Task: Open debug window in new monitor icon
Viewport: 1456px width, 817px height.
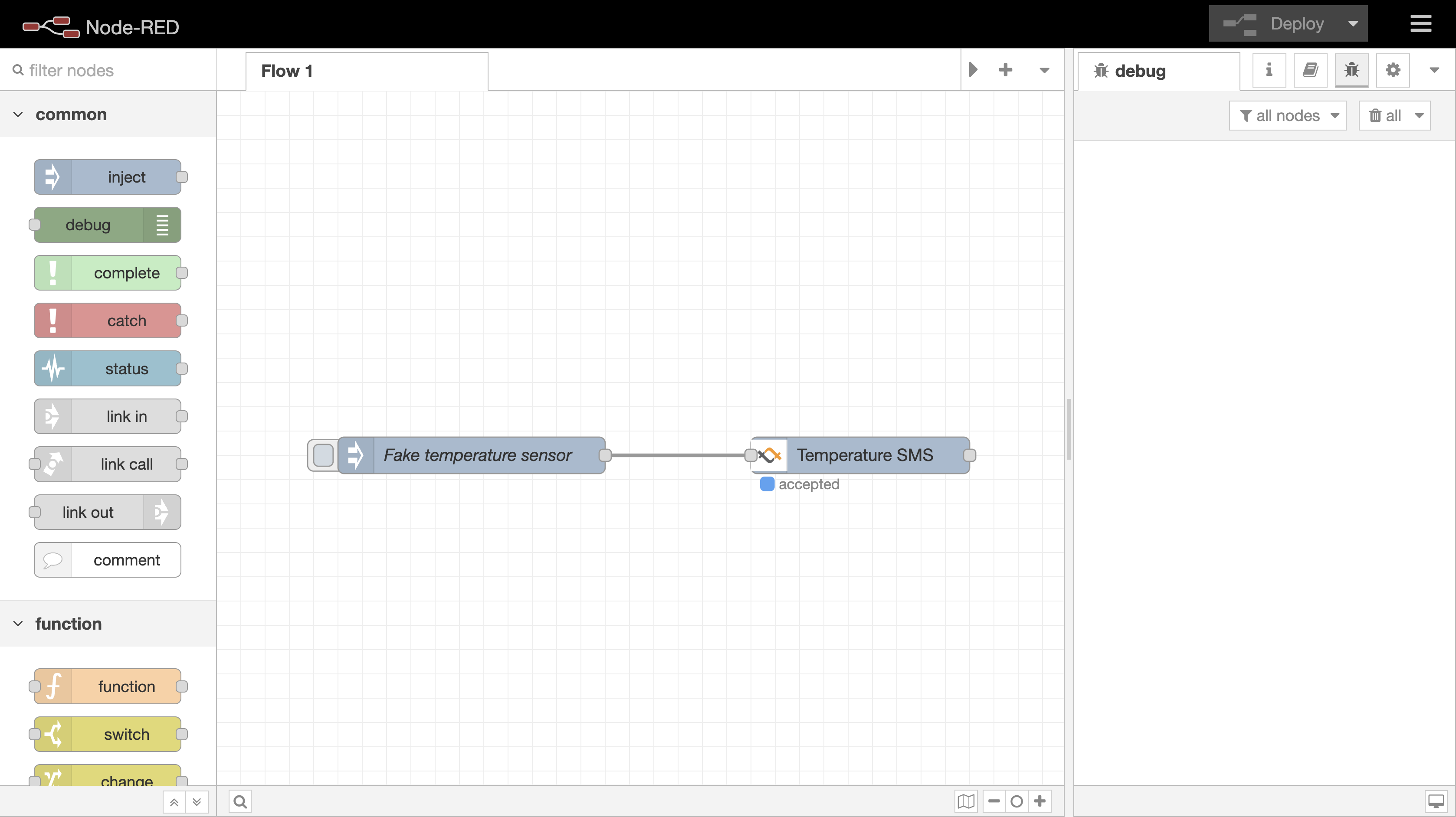Action: point(1436,801)
